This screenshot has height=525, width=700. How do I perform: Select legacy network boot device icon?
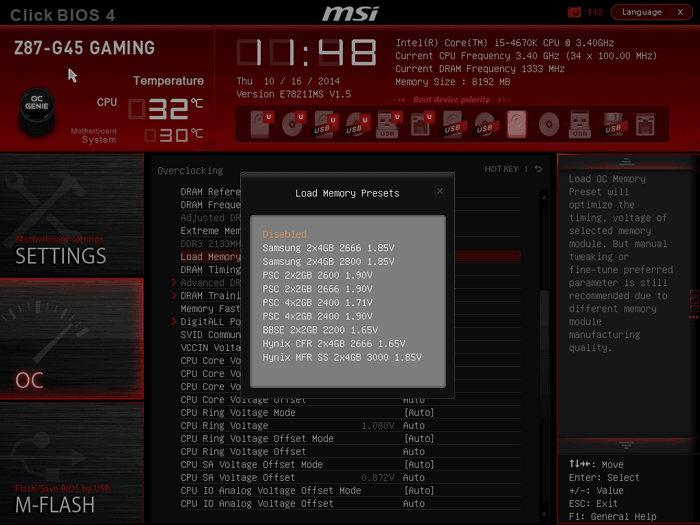pyautogui.click(x=645, y=124)
